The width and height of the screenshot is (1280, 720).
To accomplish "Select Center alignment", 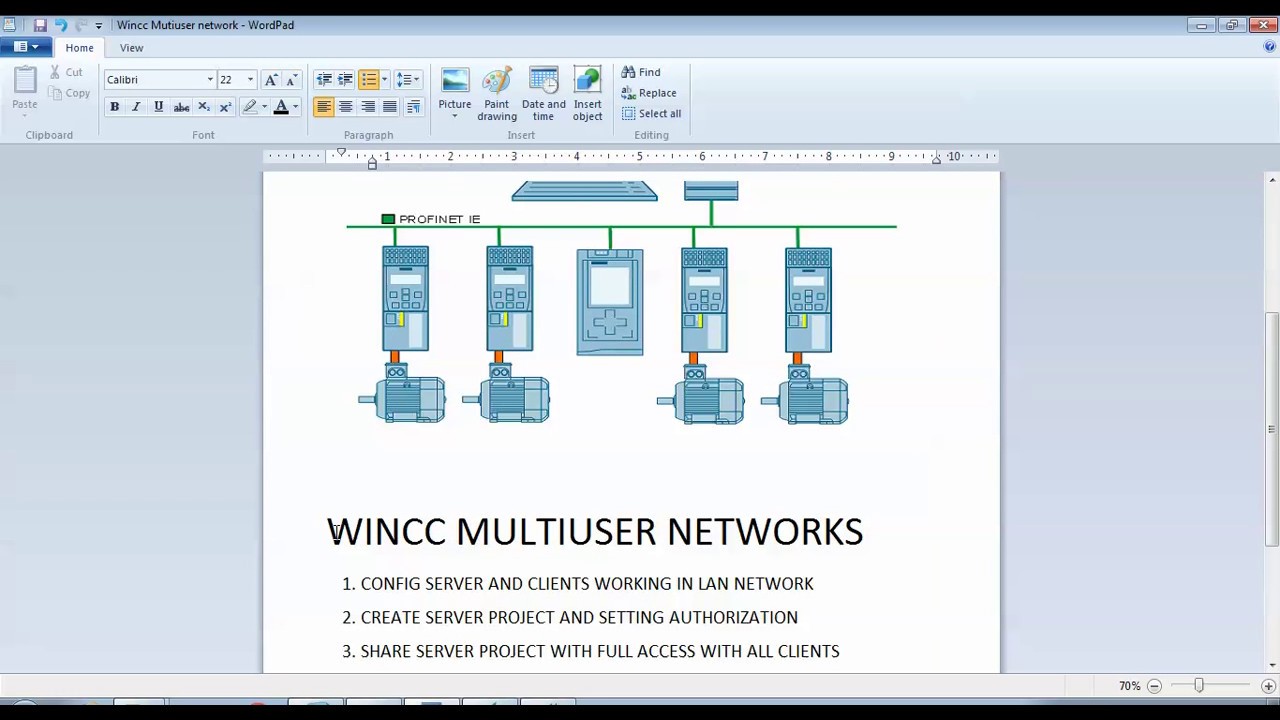I will pyautogui.click(x=346, y=107).
